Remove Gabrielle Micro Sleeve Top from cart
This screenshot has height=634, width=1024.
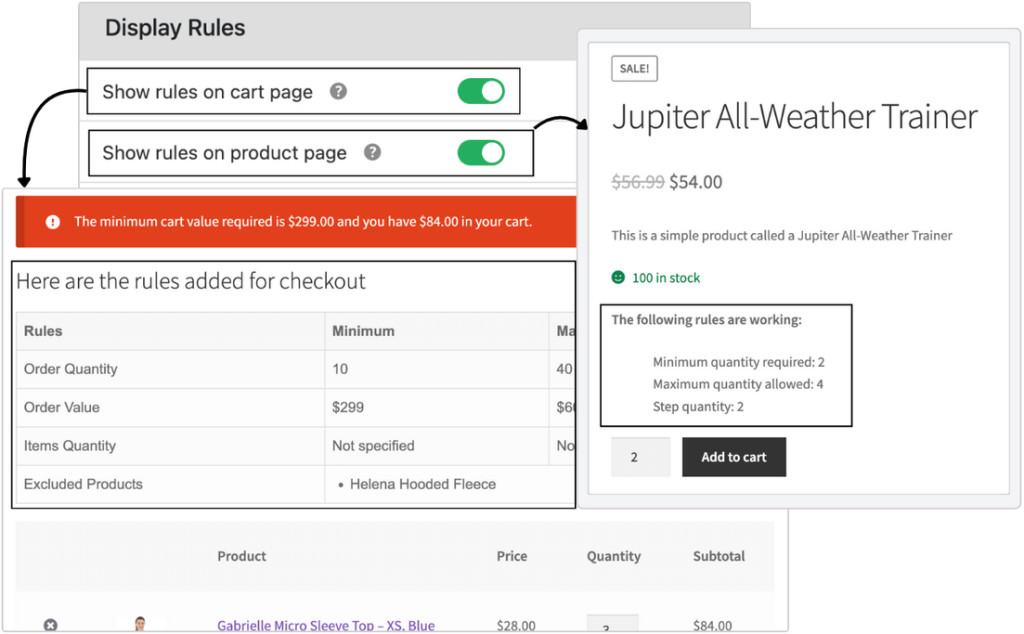50,625
